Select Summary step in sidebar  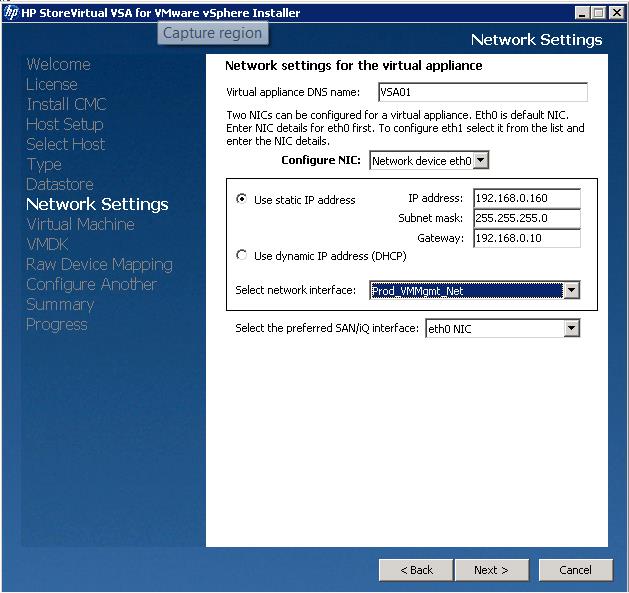[60, 305]
